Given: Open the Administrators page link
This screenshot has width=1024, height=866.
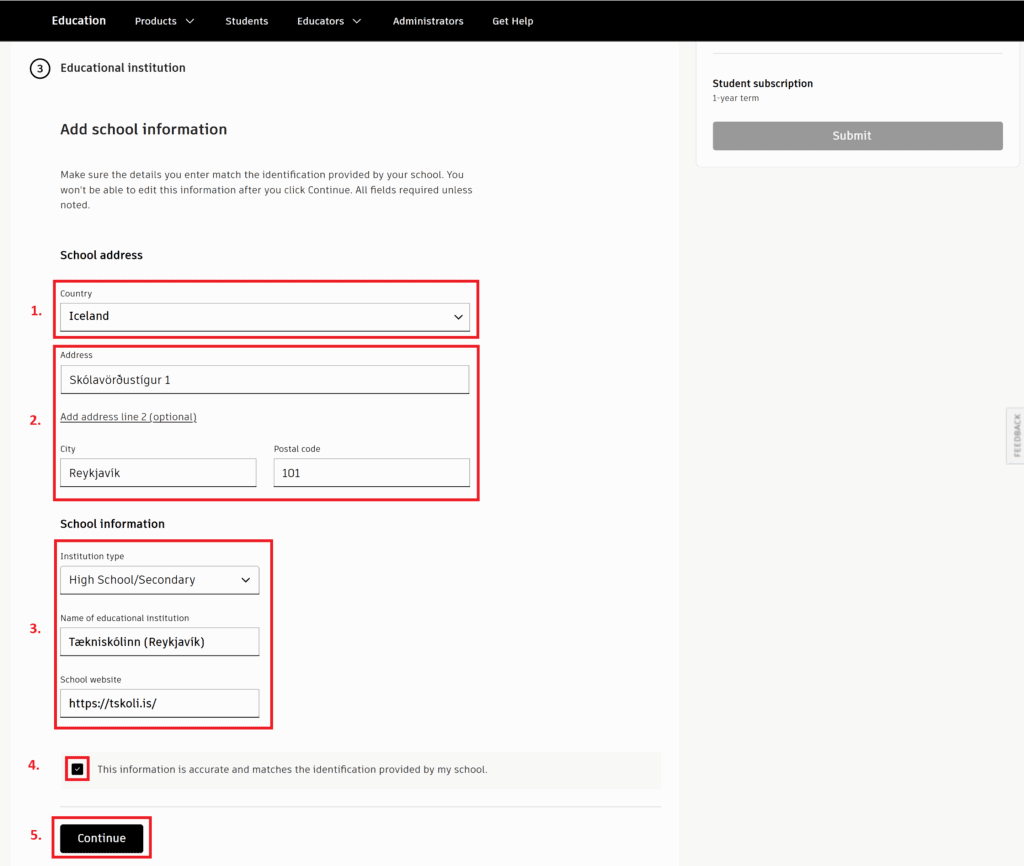Looking at the screenshot, I should coord(428,21).
